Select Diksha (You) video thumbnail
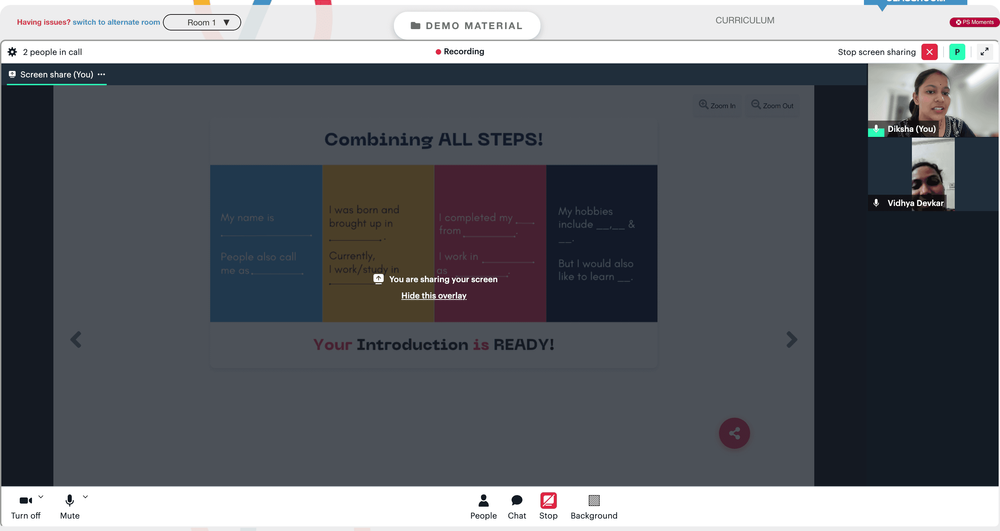1000x531 pixels. pyautogui.click(x=933, y=100)
